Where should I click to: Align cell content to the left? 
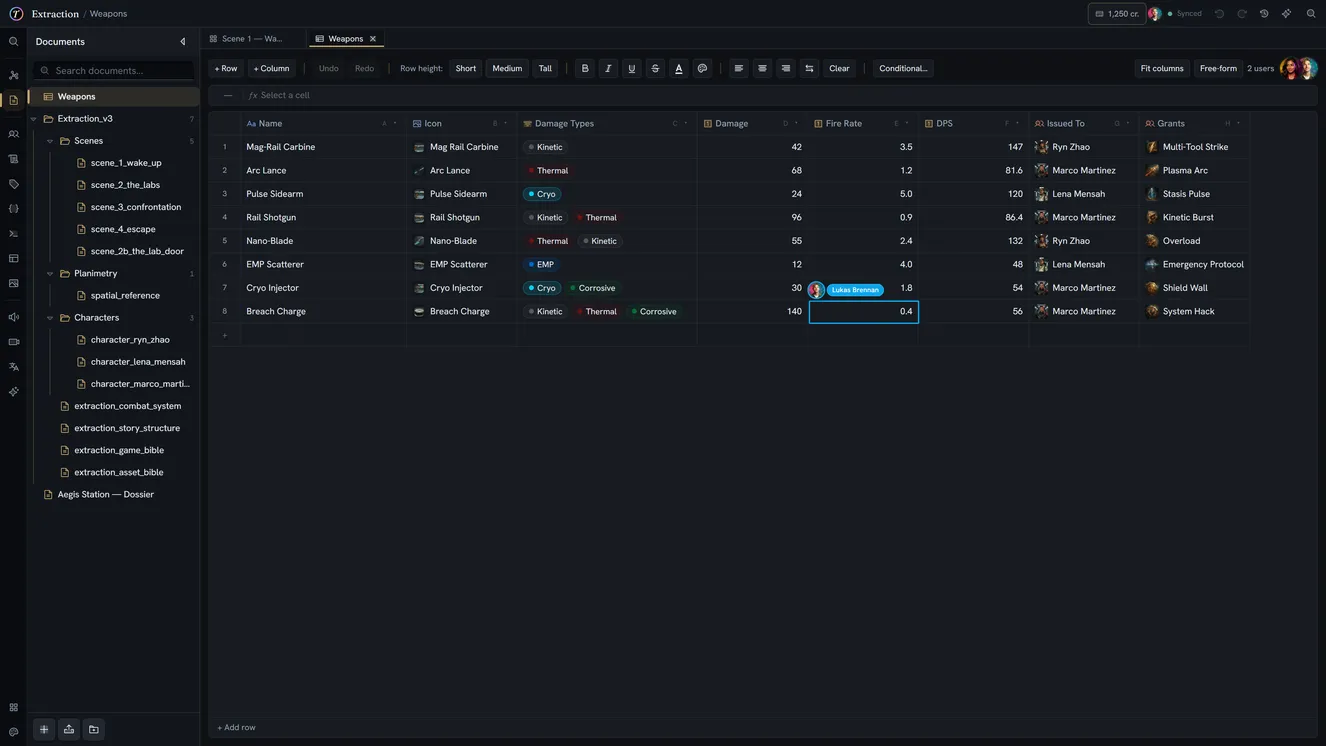point(739,69)
